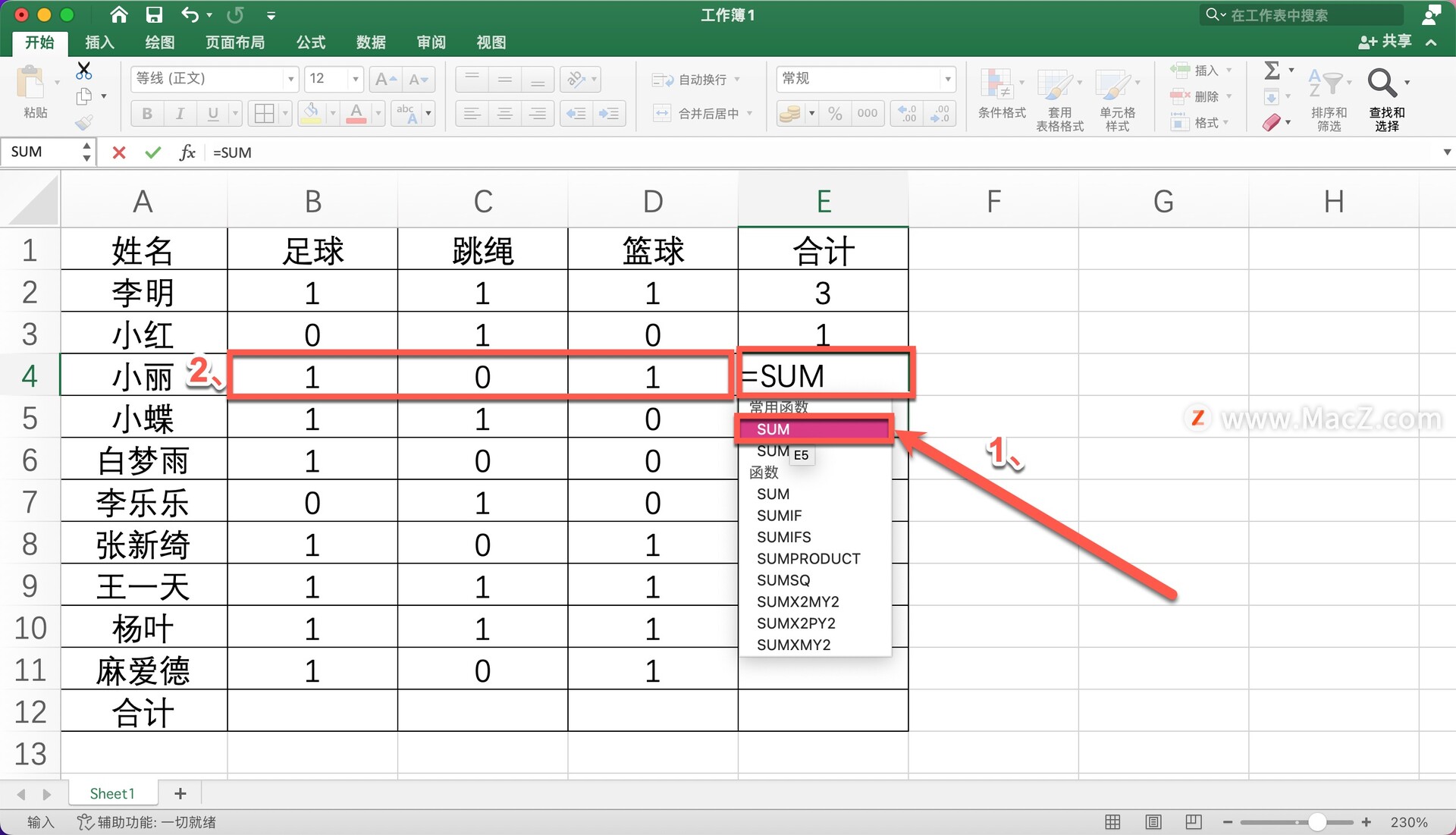Toggle underline formatting
The width and height of the screenshot is (1456, 835).
click(213, 114)
